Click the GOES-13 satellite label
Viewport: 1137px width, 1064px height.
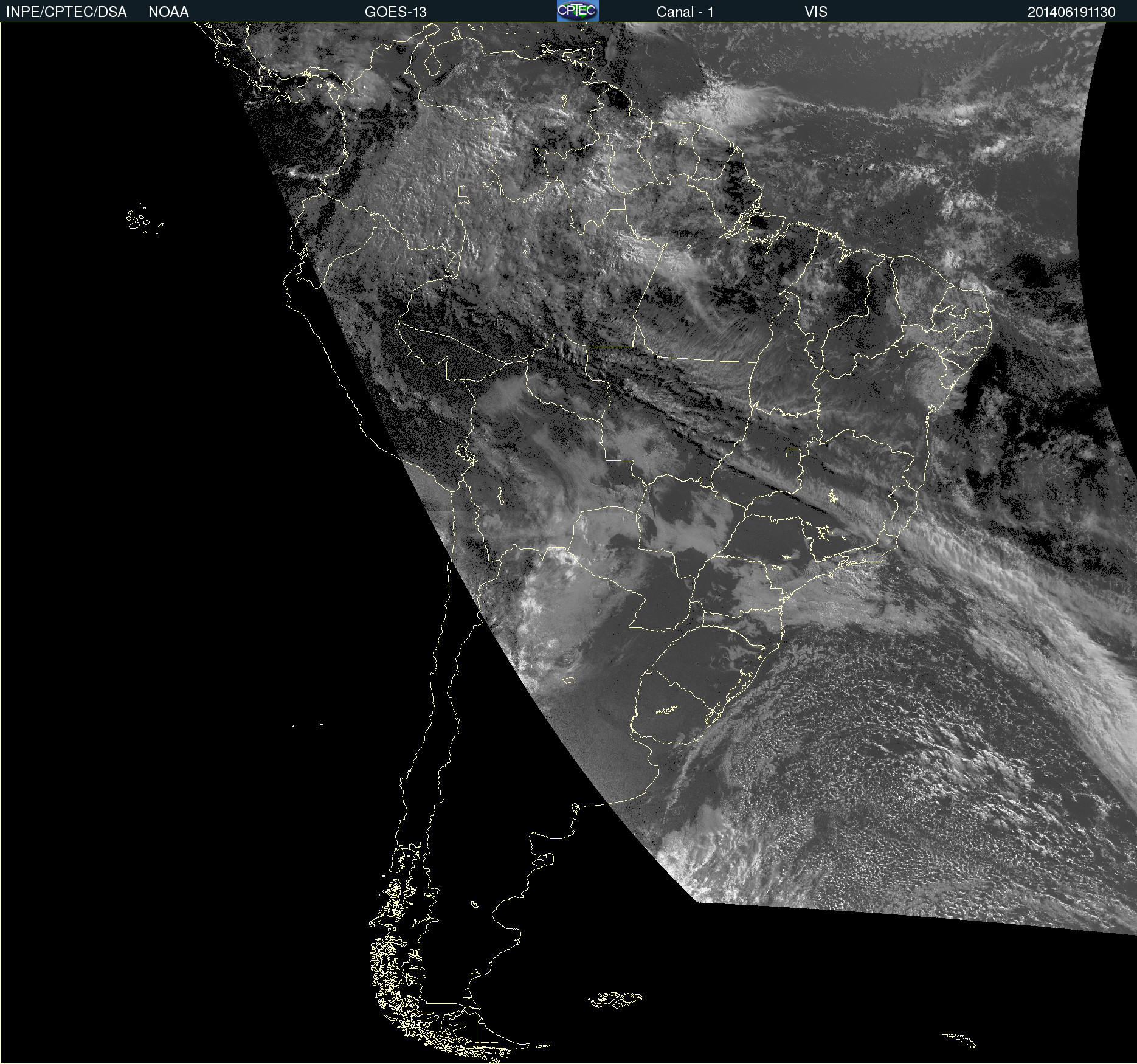(x=395, y=12)
